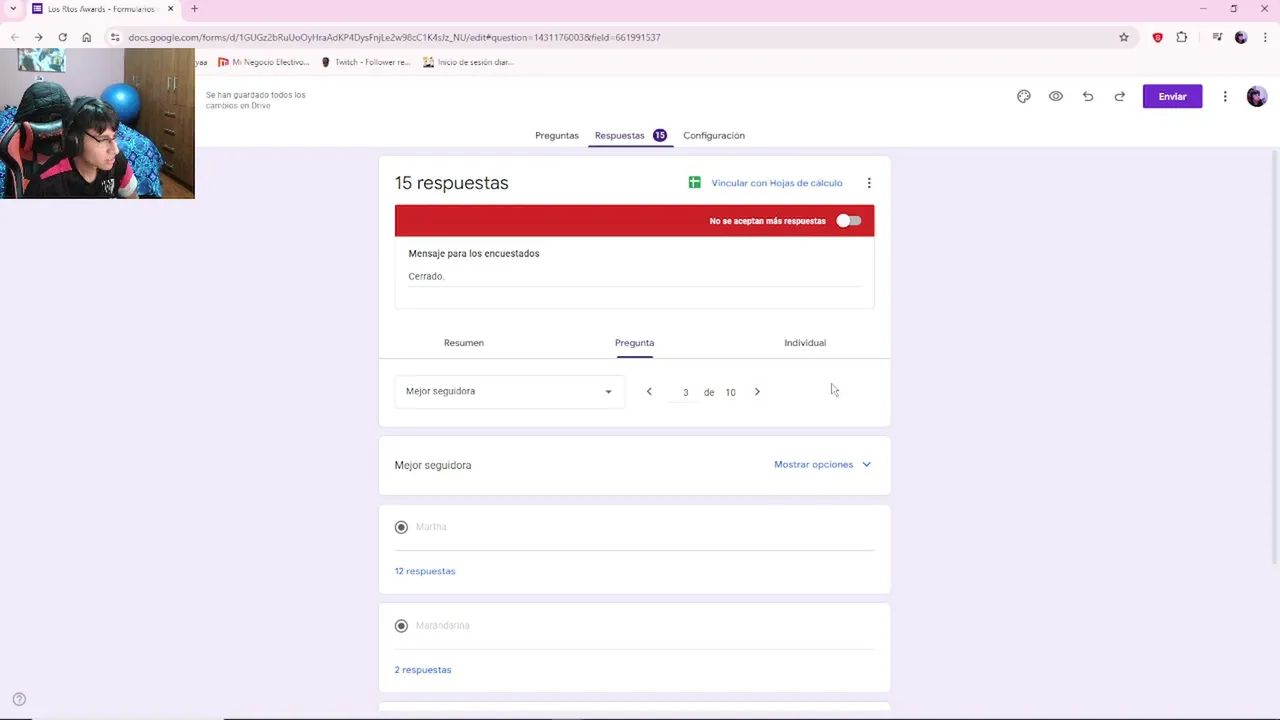The width and height of the screenshot is (1280, 720).
Task: View site information icon in address bar
Action: point(115,37)
